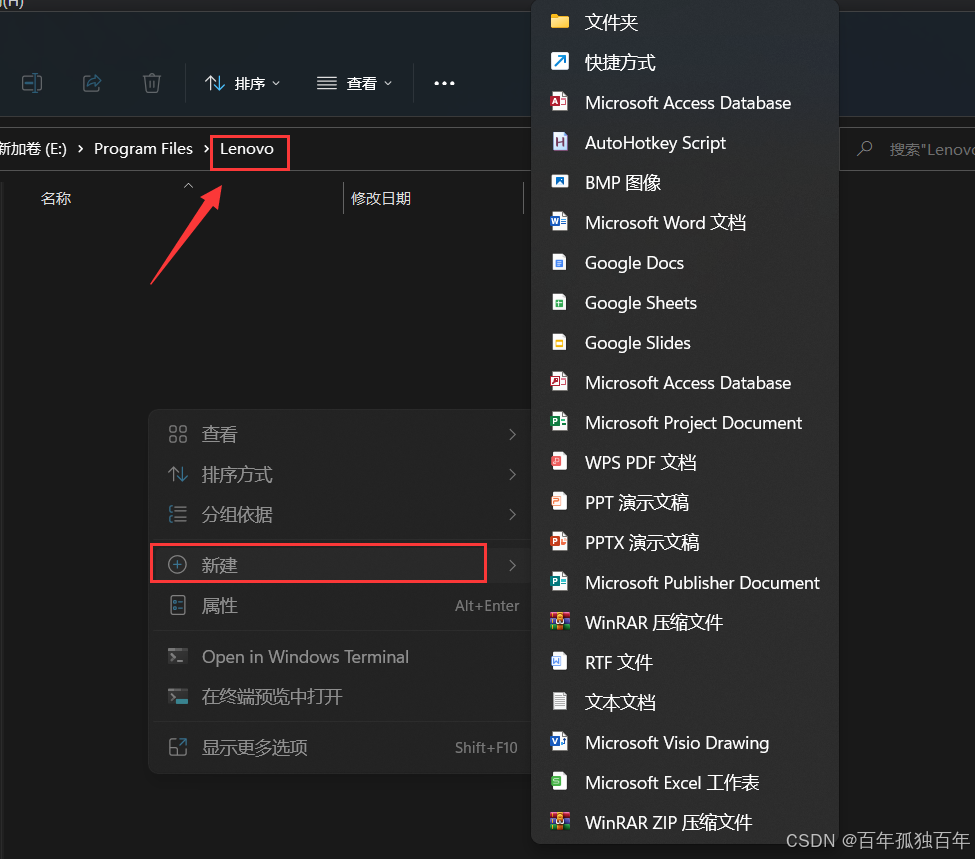Create a new PPTX 演示文稿

(685, 542)
